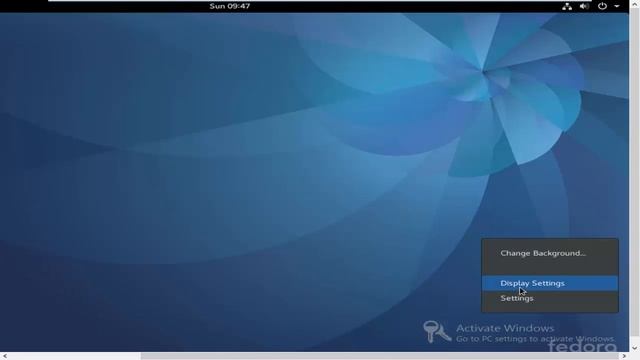Screen dimensions: 640x360
Task: Click the horizontal scrollbar thumb at bottom
Action: point(380,356)
